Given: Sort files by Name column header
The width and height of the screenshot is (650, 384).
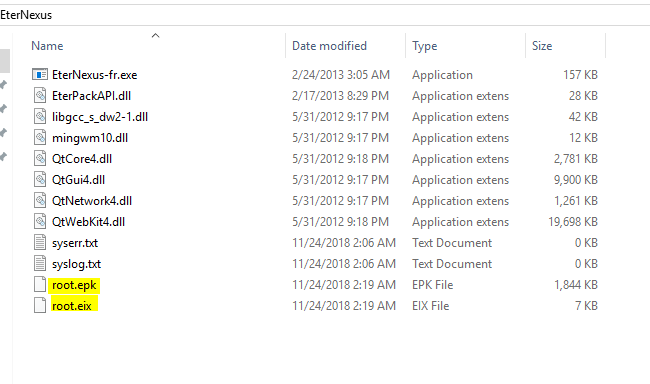Looking at the screenshot, I should click(47, 46).
